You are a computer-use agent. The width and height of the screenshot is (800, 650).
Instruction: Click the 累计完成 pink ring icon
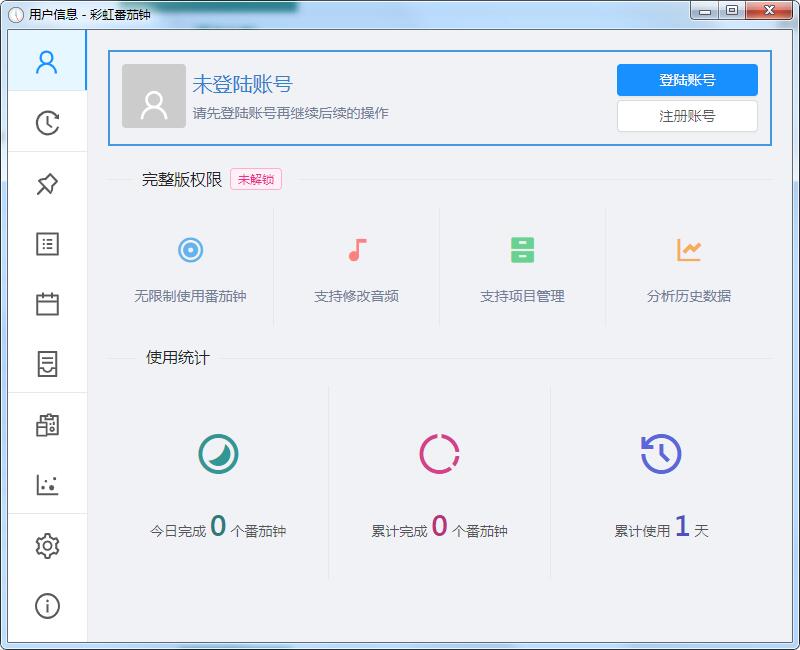click(439, 454)
